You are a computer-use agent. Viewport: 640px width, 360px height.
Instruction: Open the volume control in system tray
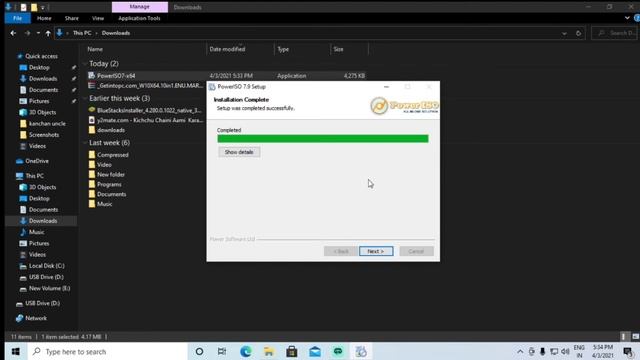click(x=565, y=351)
